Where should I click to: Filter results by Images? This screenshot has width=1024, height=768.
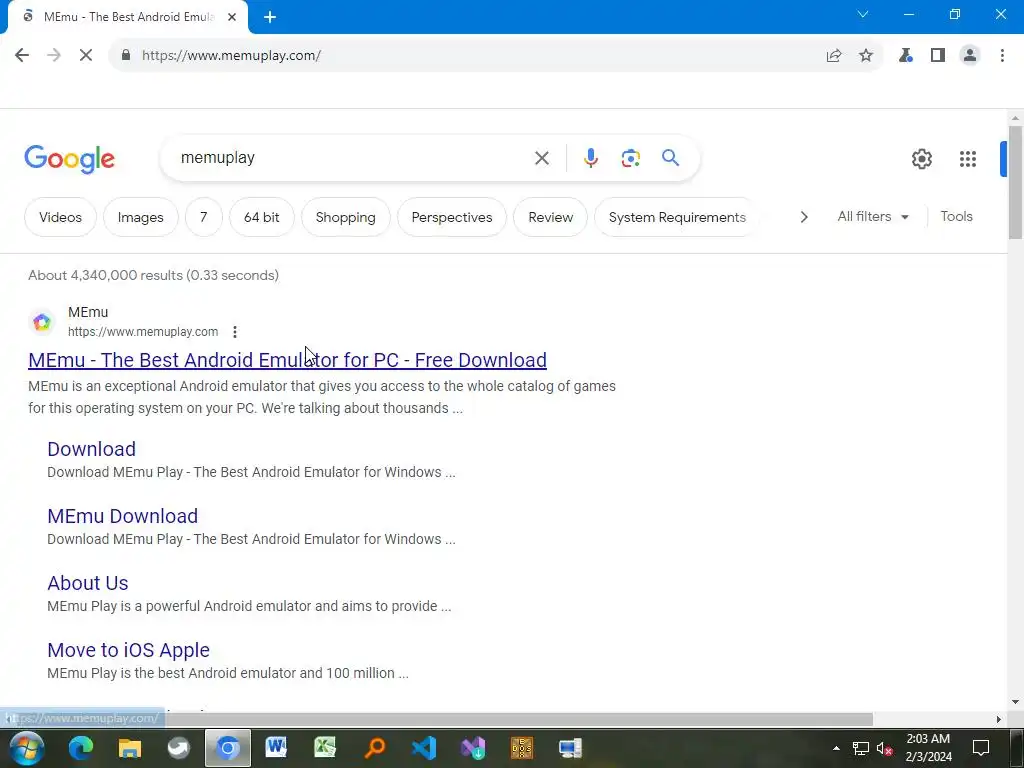[140, 217]
